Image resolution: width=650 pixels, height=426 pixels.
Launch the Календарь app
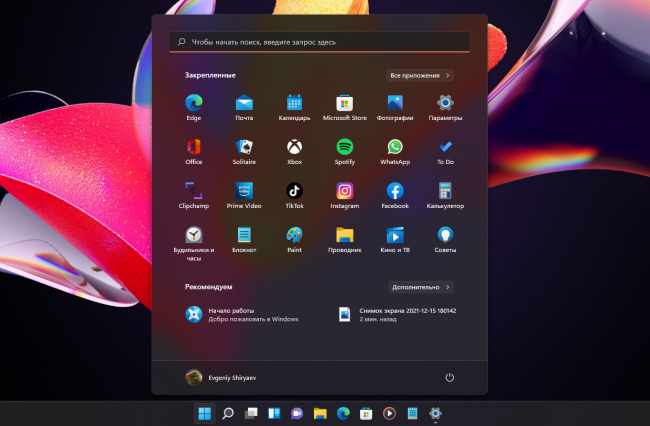pyautogui.click(x=294, y=107)
